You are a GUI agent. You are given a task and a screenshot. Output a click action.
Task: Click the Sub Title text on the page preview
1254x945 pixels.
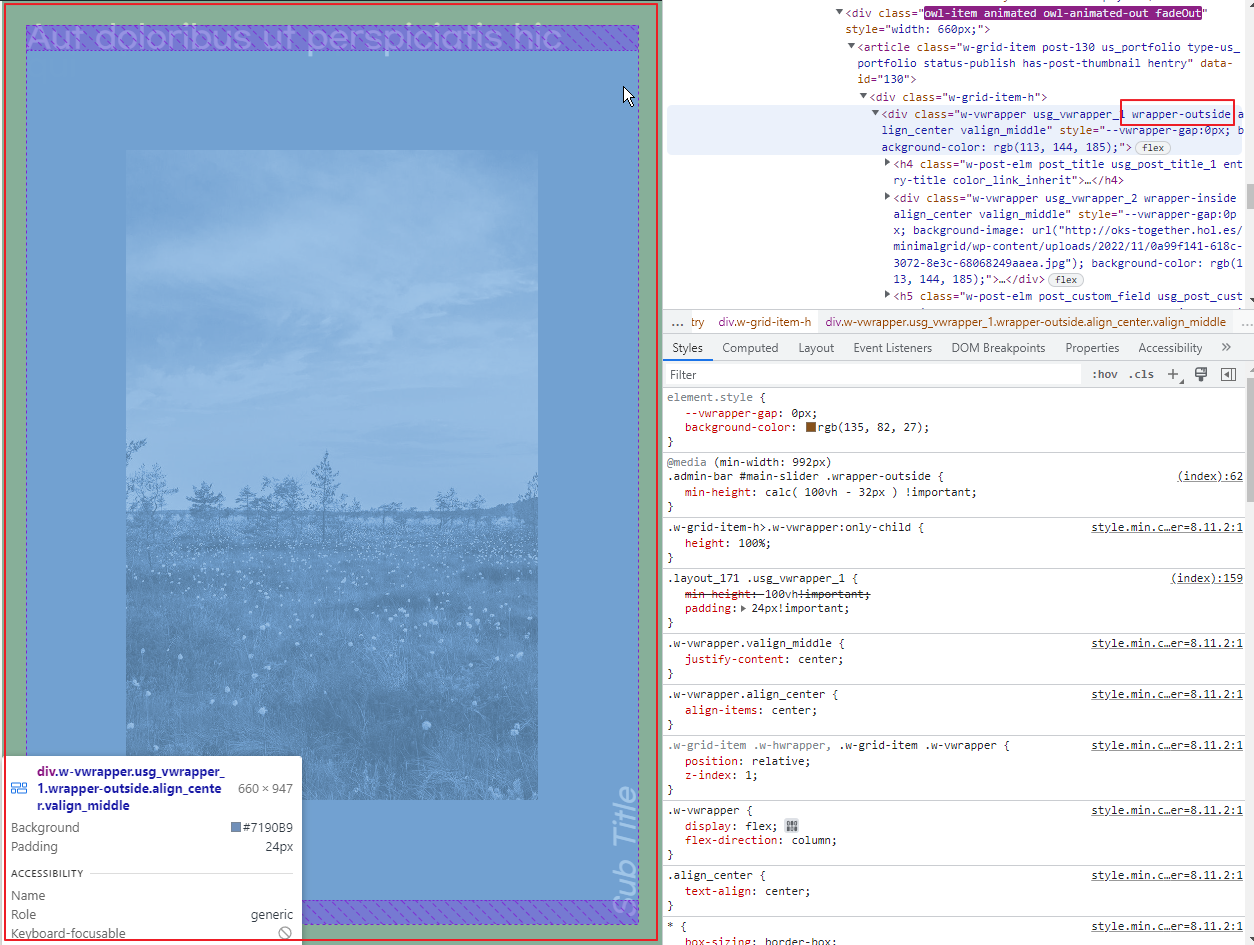pos(622,851)
